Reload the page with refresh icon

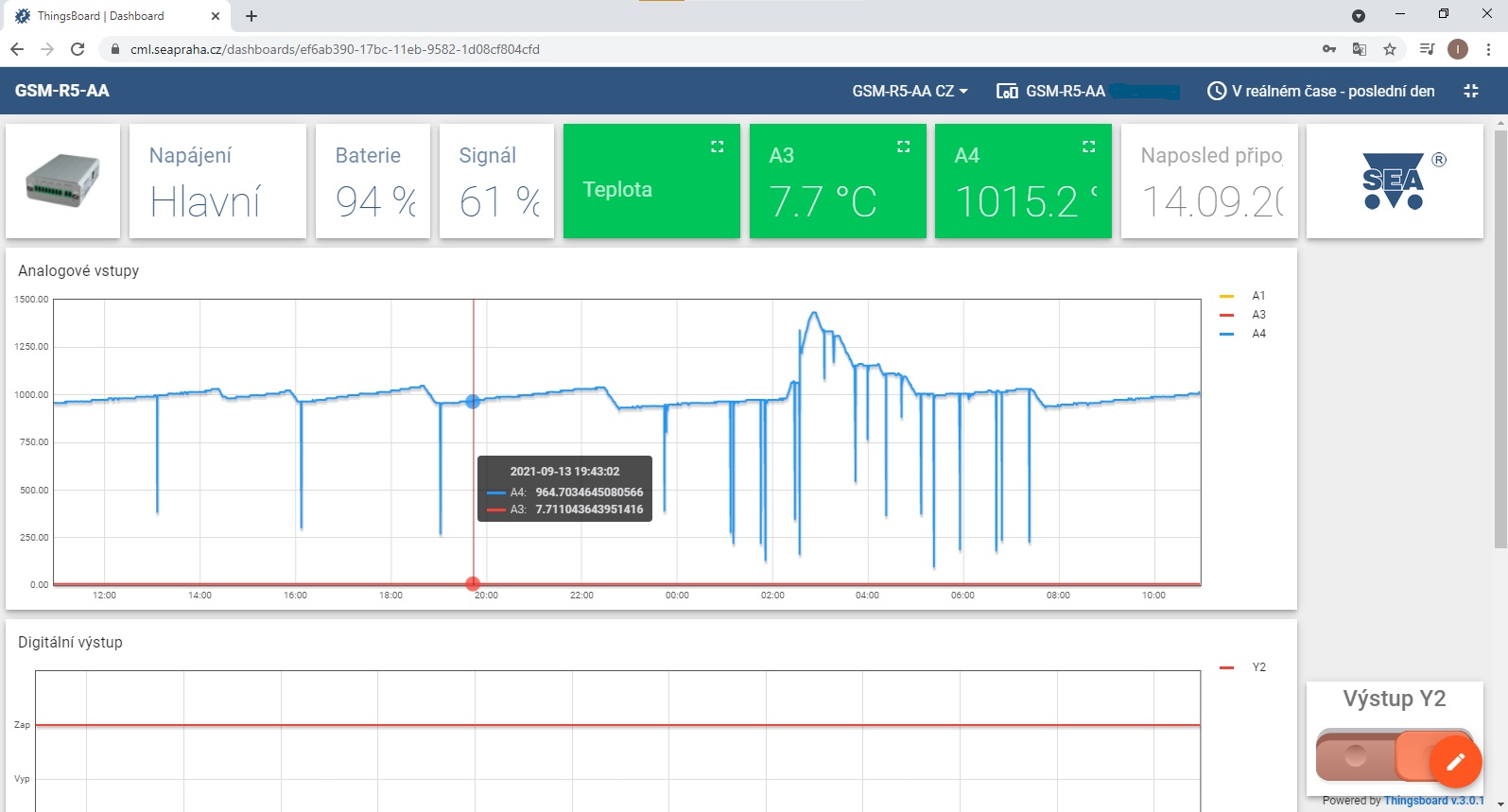[78, 49]
